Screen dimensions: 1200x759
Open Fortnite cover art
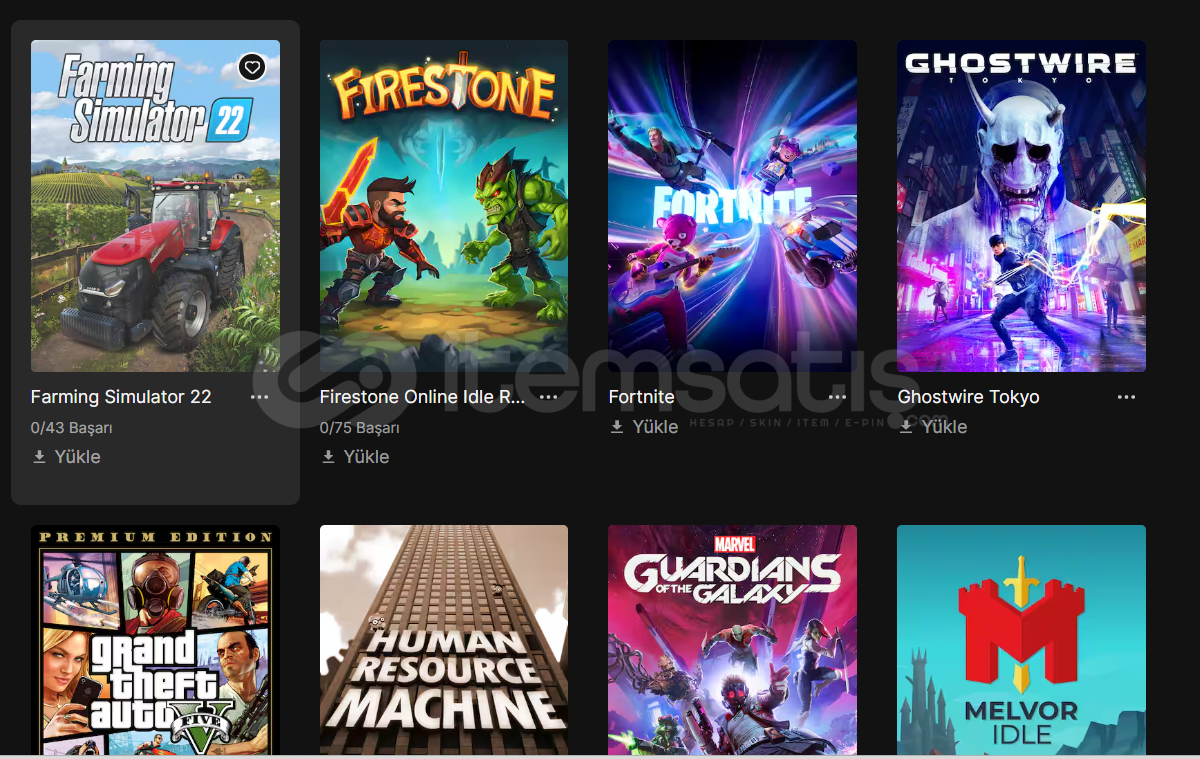coord(733,206)
